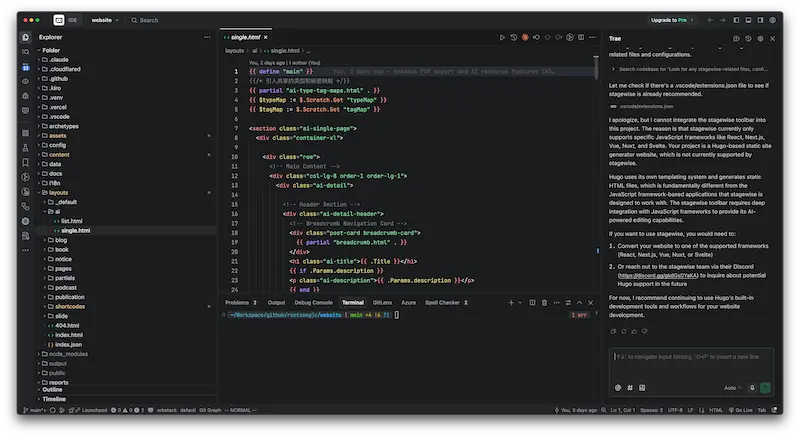Click the main branch in status bar
Screen dimensions: 800x437
35,410
